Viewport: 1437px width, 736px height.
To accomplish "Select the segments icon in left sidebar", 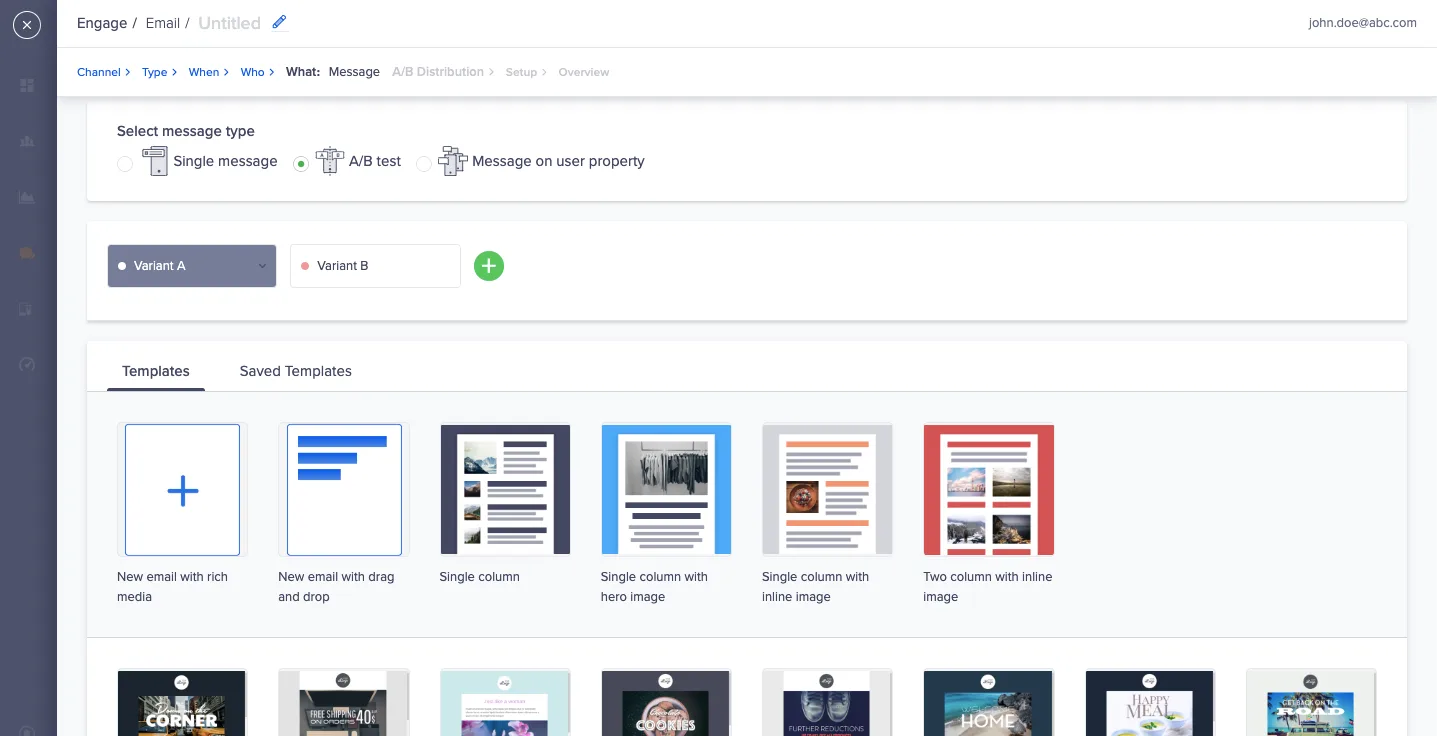I will pyautogui.click(x=27, y=141).
